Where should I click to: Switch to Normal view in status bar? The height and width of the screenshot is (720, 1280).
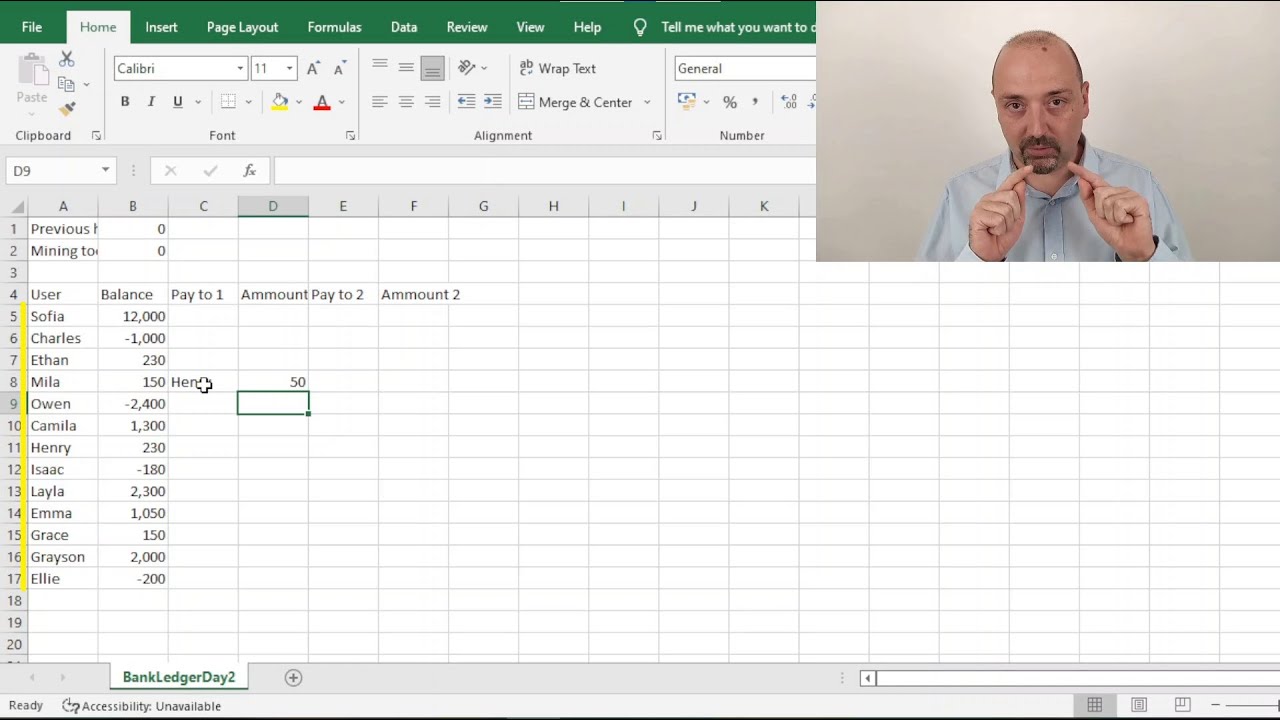click(1095, 706)
